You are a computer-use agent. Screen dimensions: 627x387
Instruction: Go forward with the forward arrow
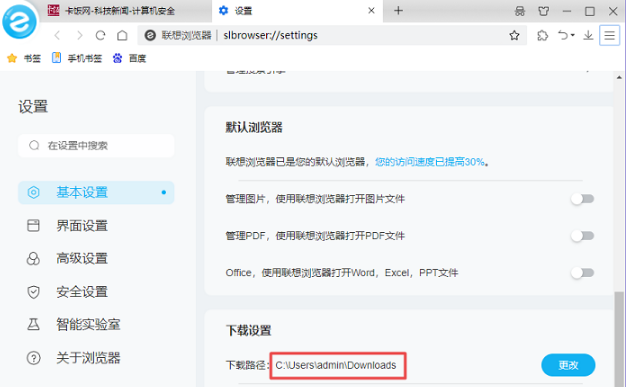(x=79, y=36)
